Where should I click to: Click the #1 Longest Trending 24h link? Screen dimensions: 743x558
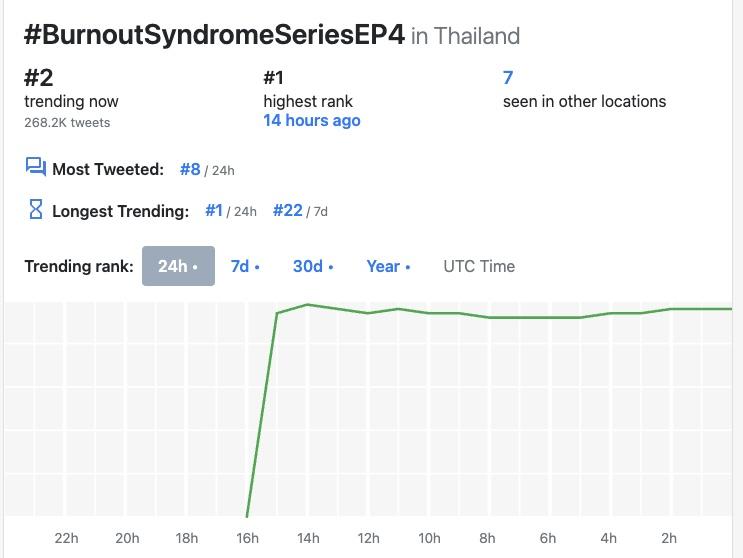tap(214, 211)
